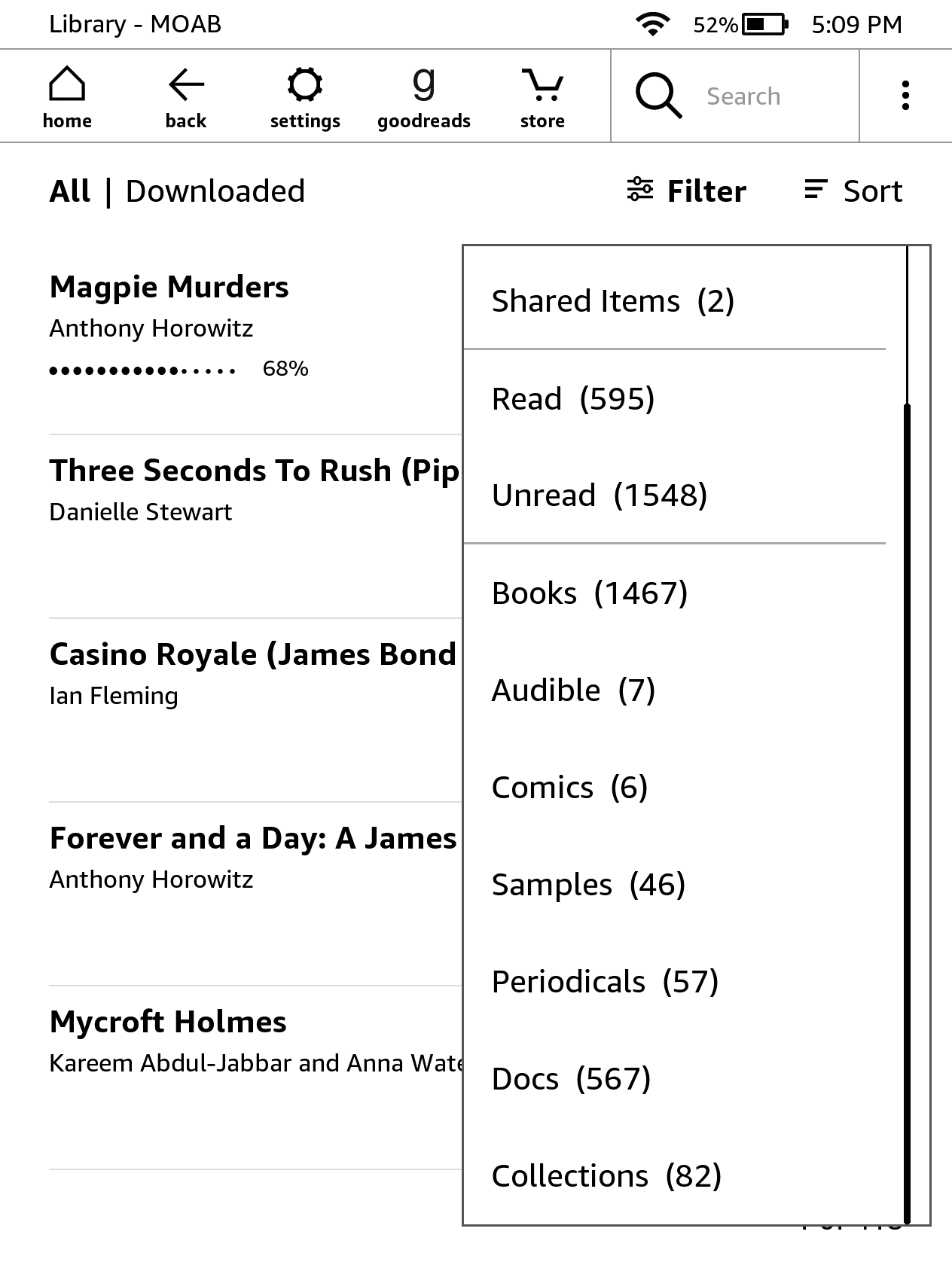
Task: Choose the Collections filter option
Action: click(606, 1176)
